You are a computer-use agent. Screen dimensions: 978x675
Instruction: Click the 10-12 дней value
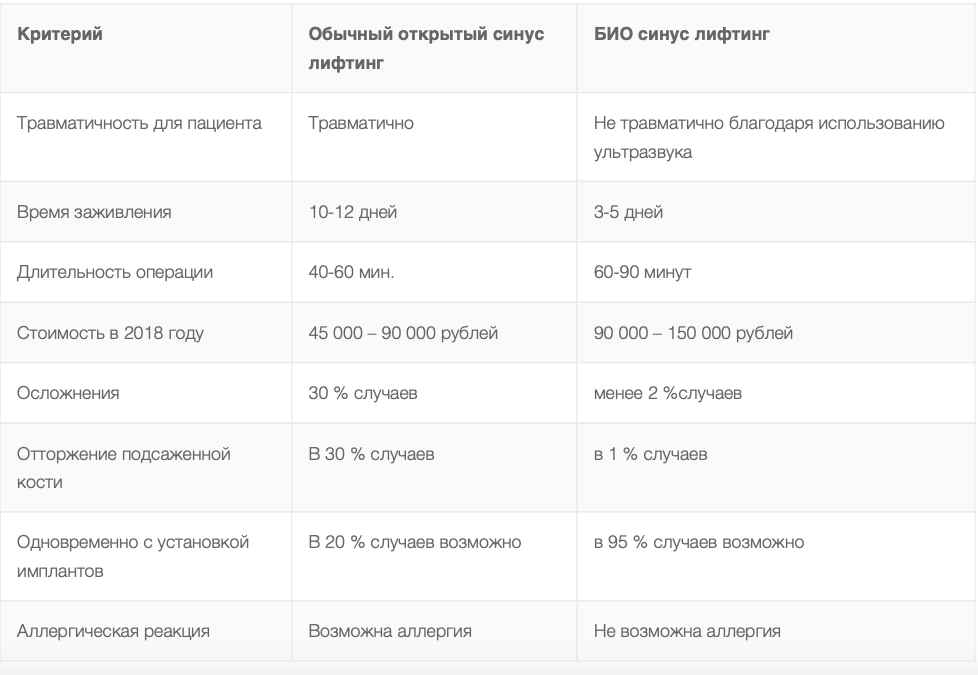353,212
